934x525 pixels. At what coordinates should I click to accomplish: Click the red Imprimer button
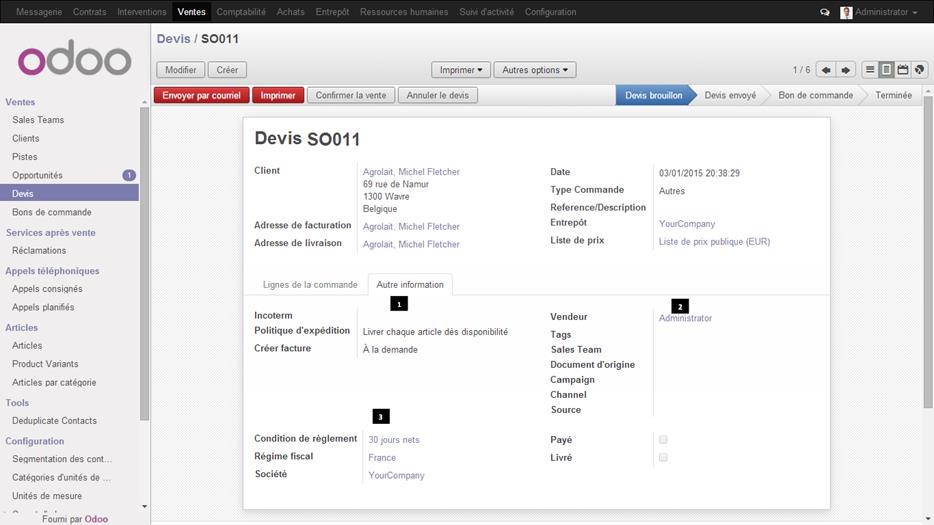click(x=278, y=95)
